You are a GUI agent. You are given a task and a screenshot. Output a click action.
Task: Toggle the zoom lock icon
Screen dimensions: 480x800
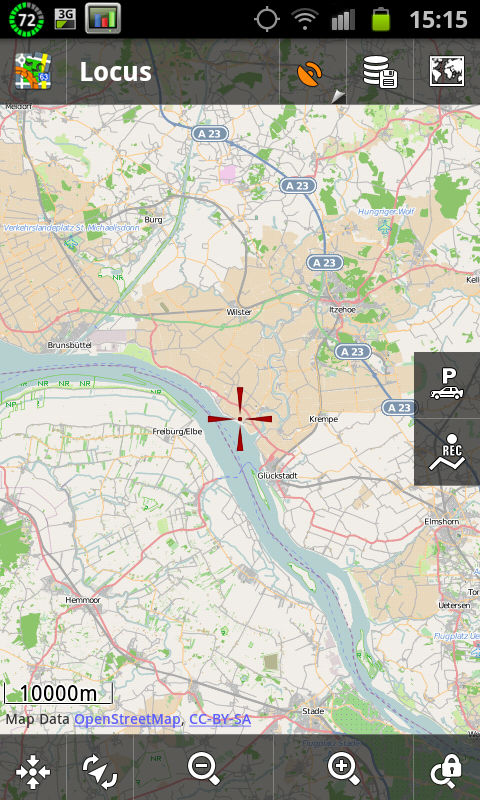446,770
